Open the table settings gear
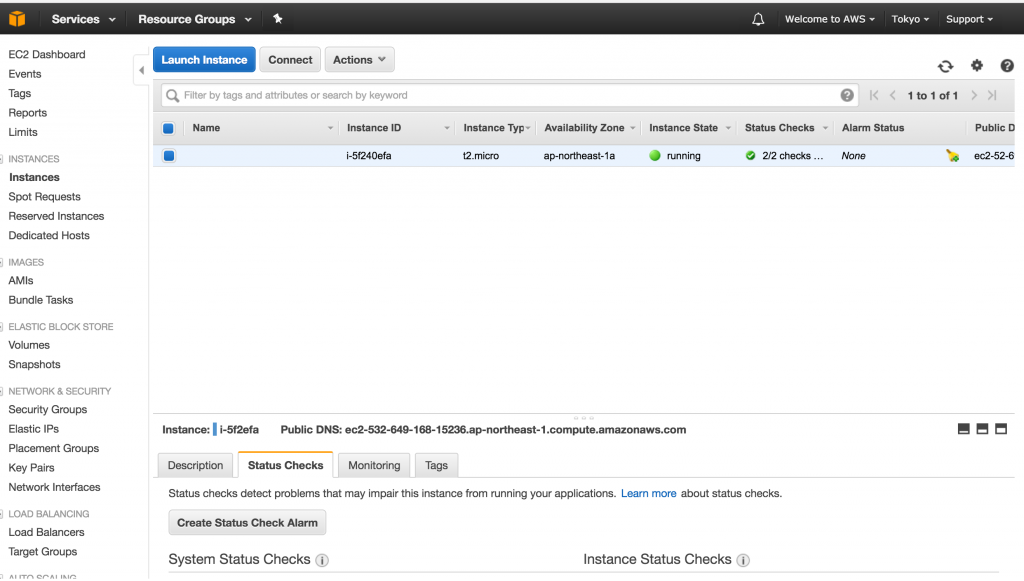The width and height of the screenshot is (1024, 581). pos(976,65)
